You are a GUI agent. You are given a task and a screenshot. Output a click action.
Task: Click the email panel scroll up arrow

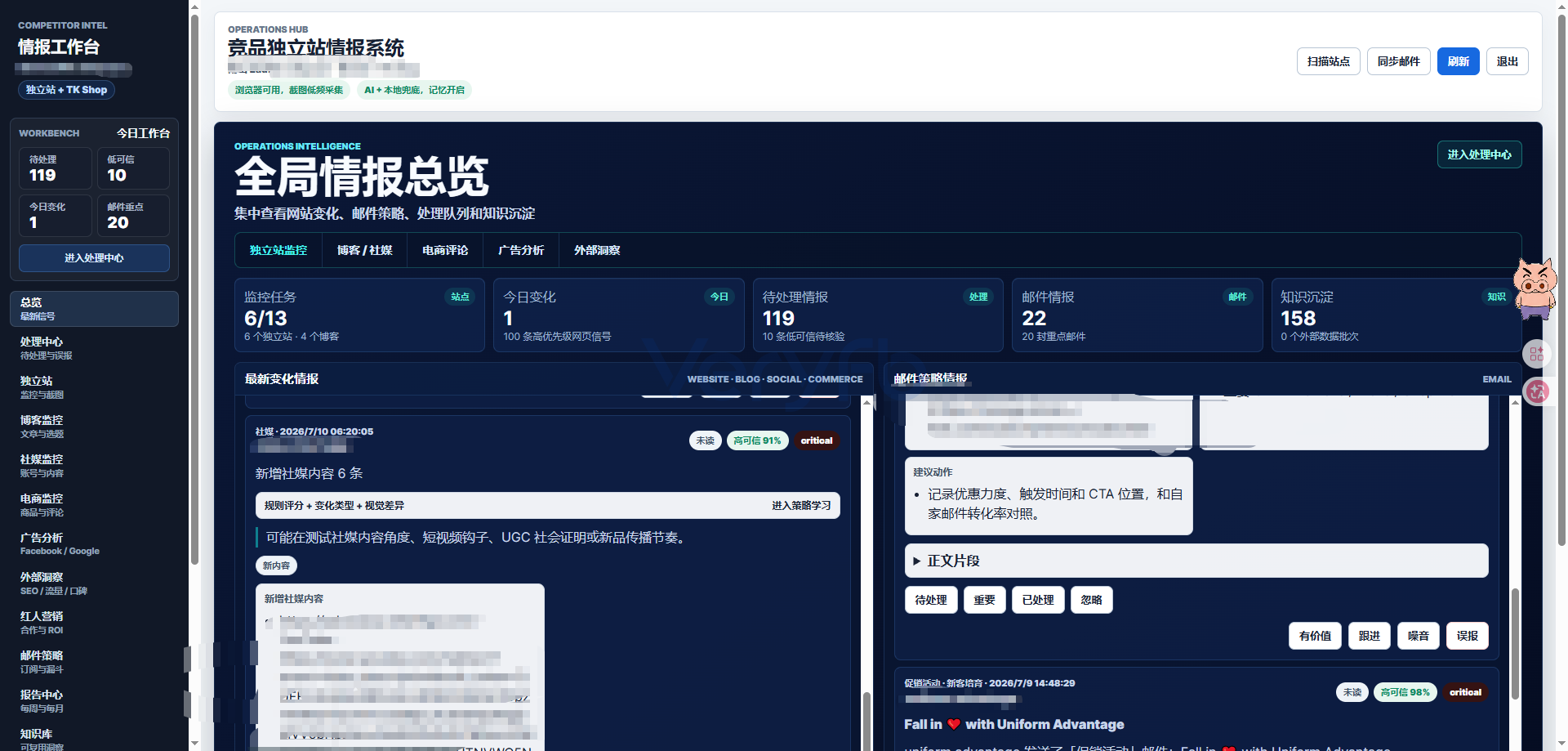click(1515, 402)
